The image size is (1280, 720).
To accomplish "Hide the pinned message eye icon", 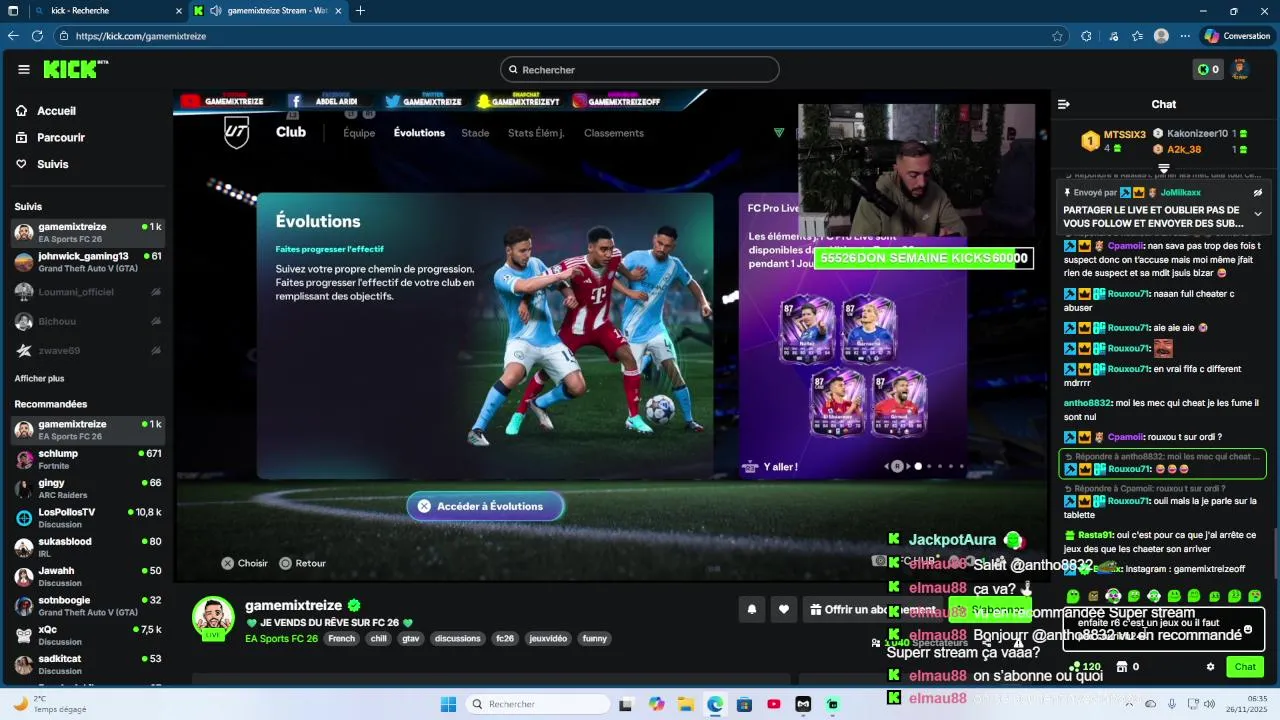I will 1258,192.
